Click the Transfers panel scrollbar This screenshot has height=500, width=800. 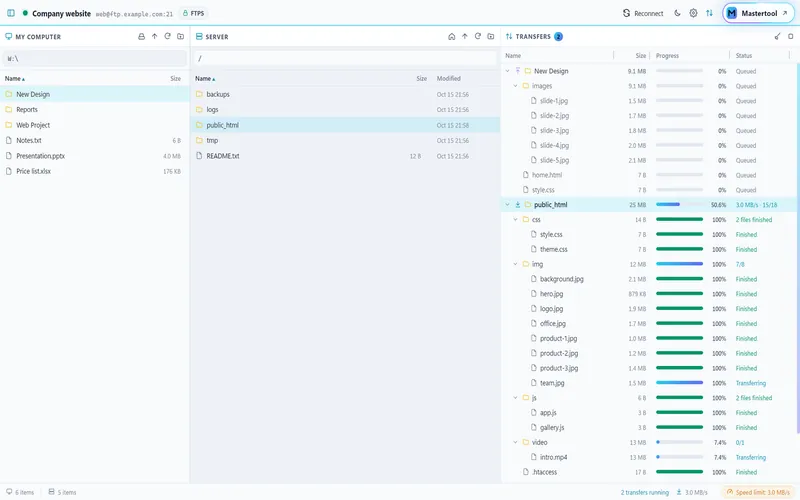tap(798, 250)
